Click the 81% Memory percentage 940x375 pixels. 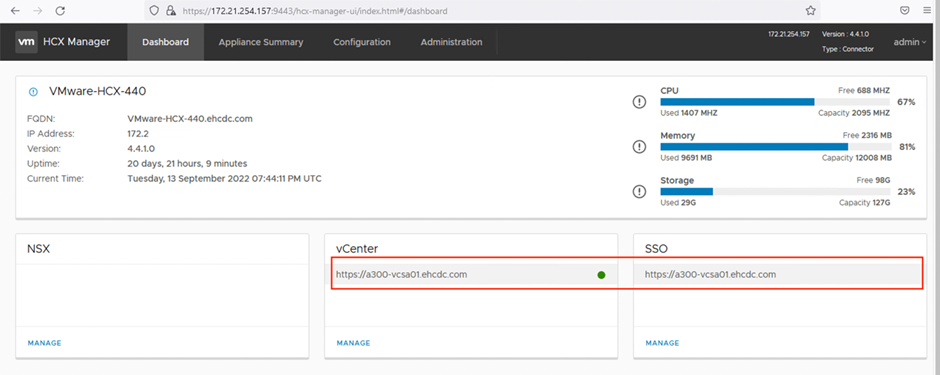[907, 147]
